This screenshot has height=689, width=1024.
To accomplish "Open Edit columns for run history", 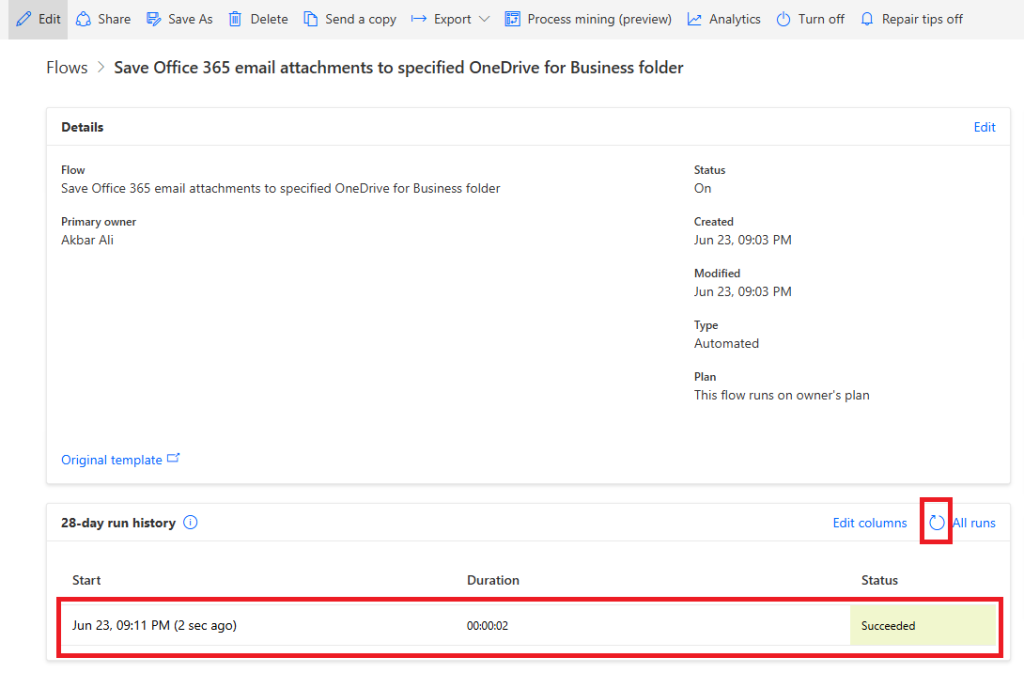I will [x=869, y=522].
